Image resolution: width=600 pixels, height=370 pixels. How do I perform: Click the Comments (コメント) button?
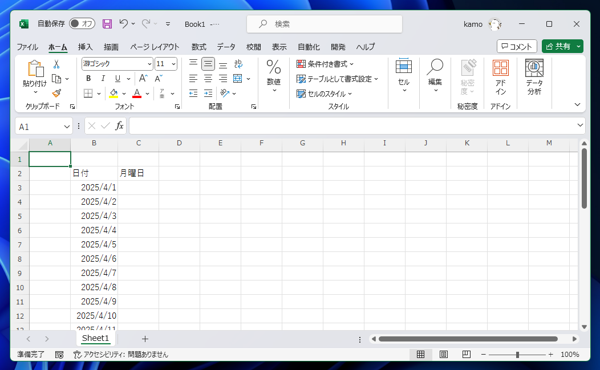(x=517, y=46)
